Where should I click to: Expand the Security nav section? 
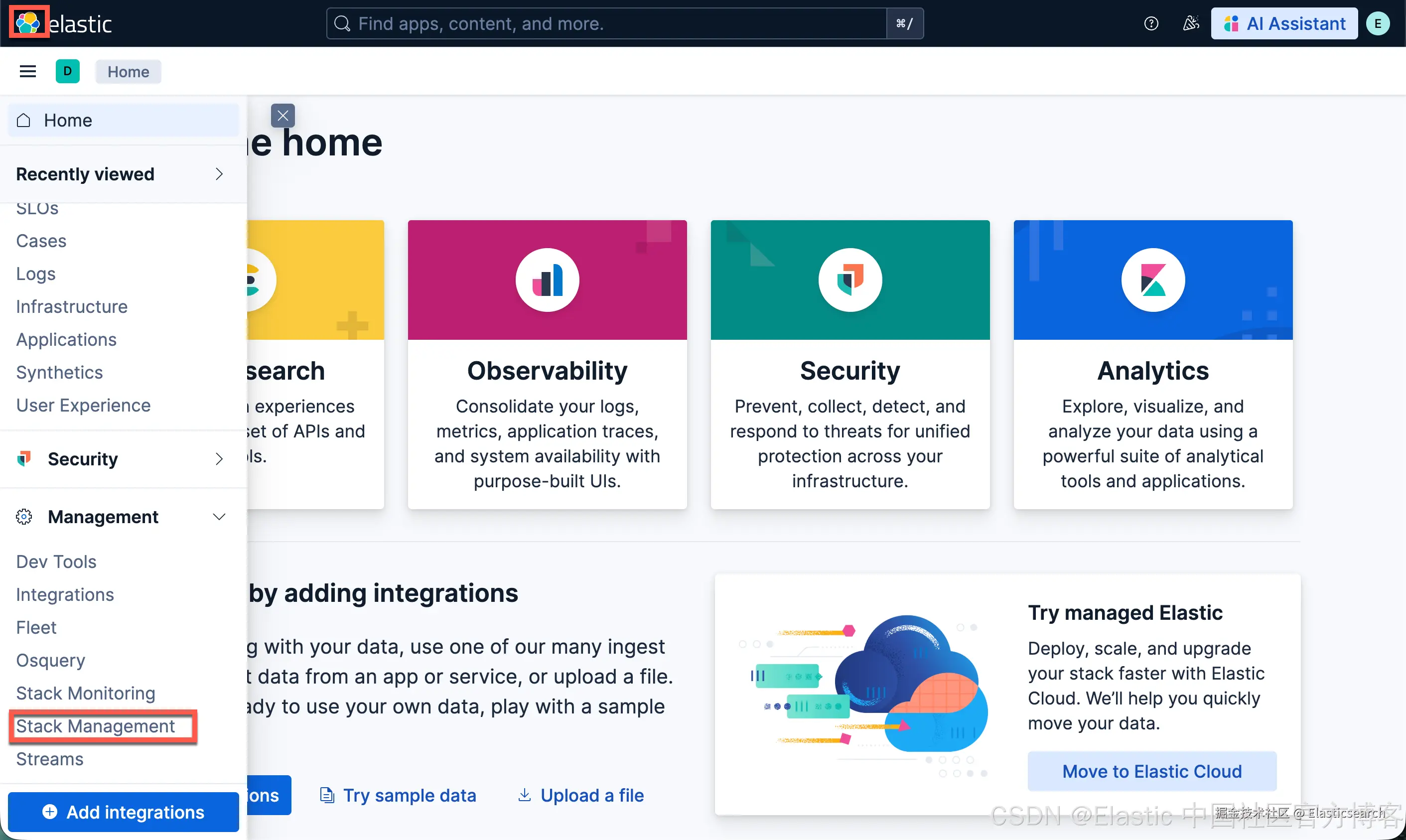tap(219, 458)
